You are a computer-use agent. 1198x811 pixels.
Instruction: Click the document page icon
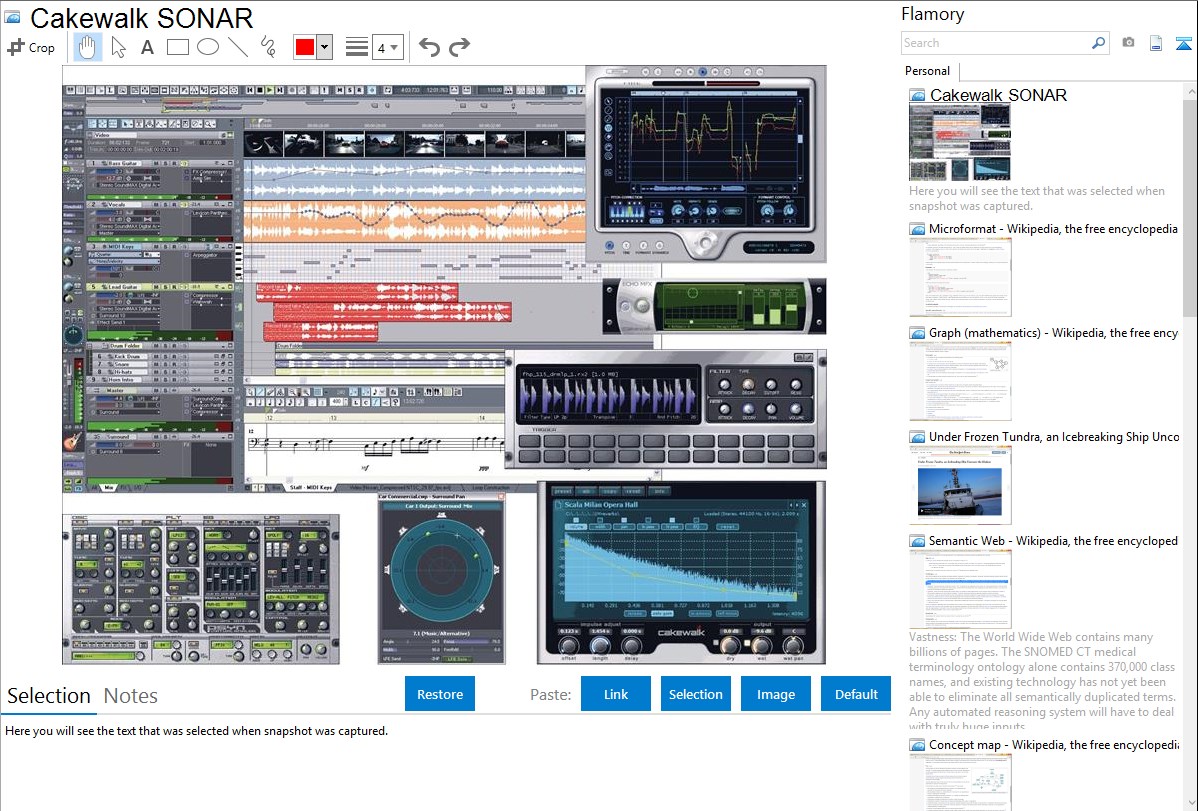(1156, 44)
